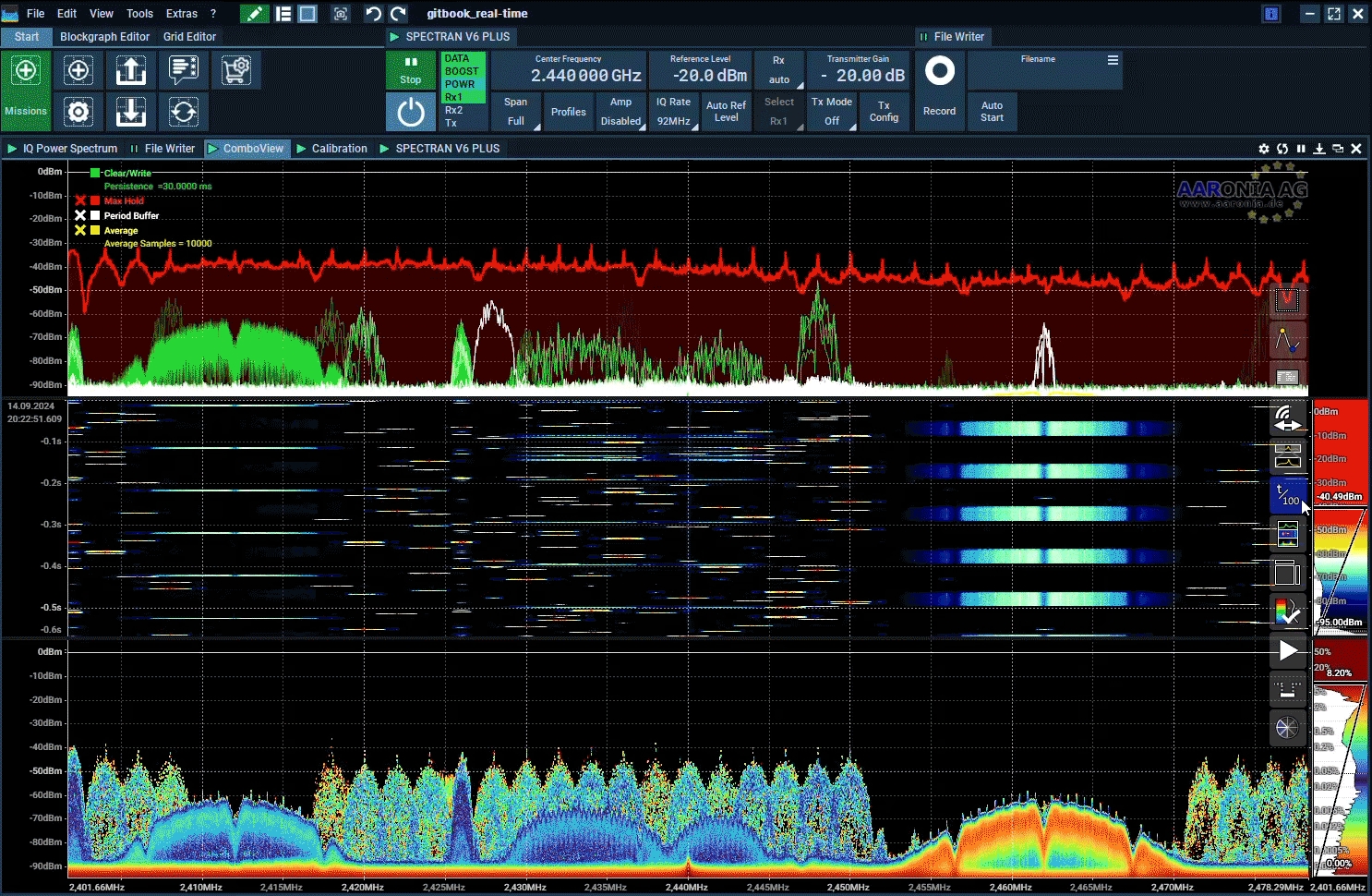This screenshot has height=896, width=1372.
Task: Toggle the Average trace on
Action: [94, 230]
